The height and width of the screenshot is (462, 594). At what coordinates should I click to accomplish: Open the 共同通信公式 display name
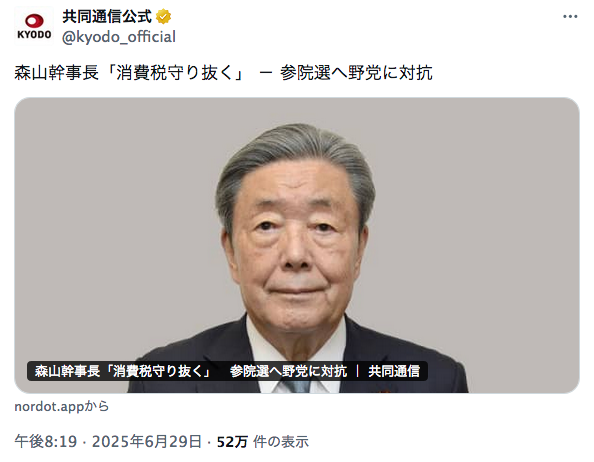tap(107, 17)
